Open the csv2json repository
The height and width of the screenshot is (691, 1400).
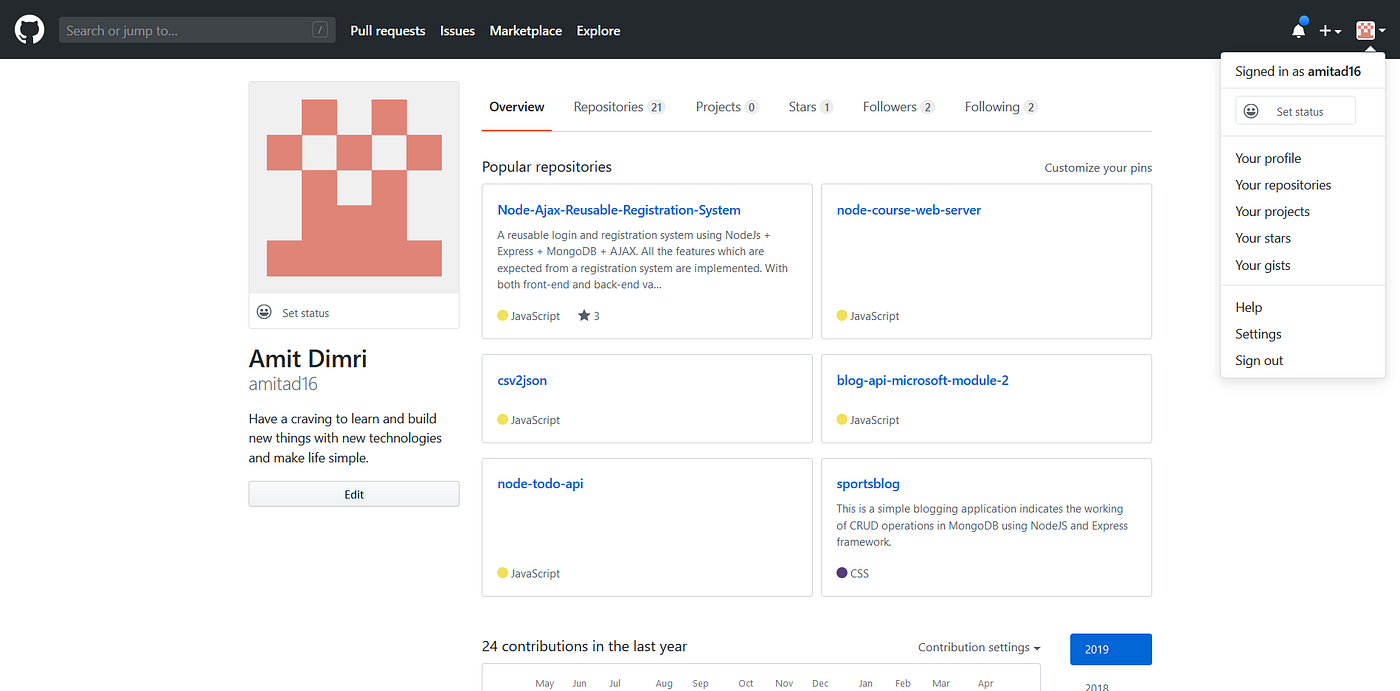click(x=521, y=380)
